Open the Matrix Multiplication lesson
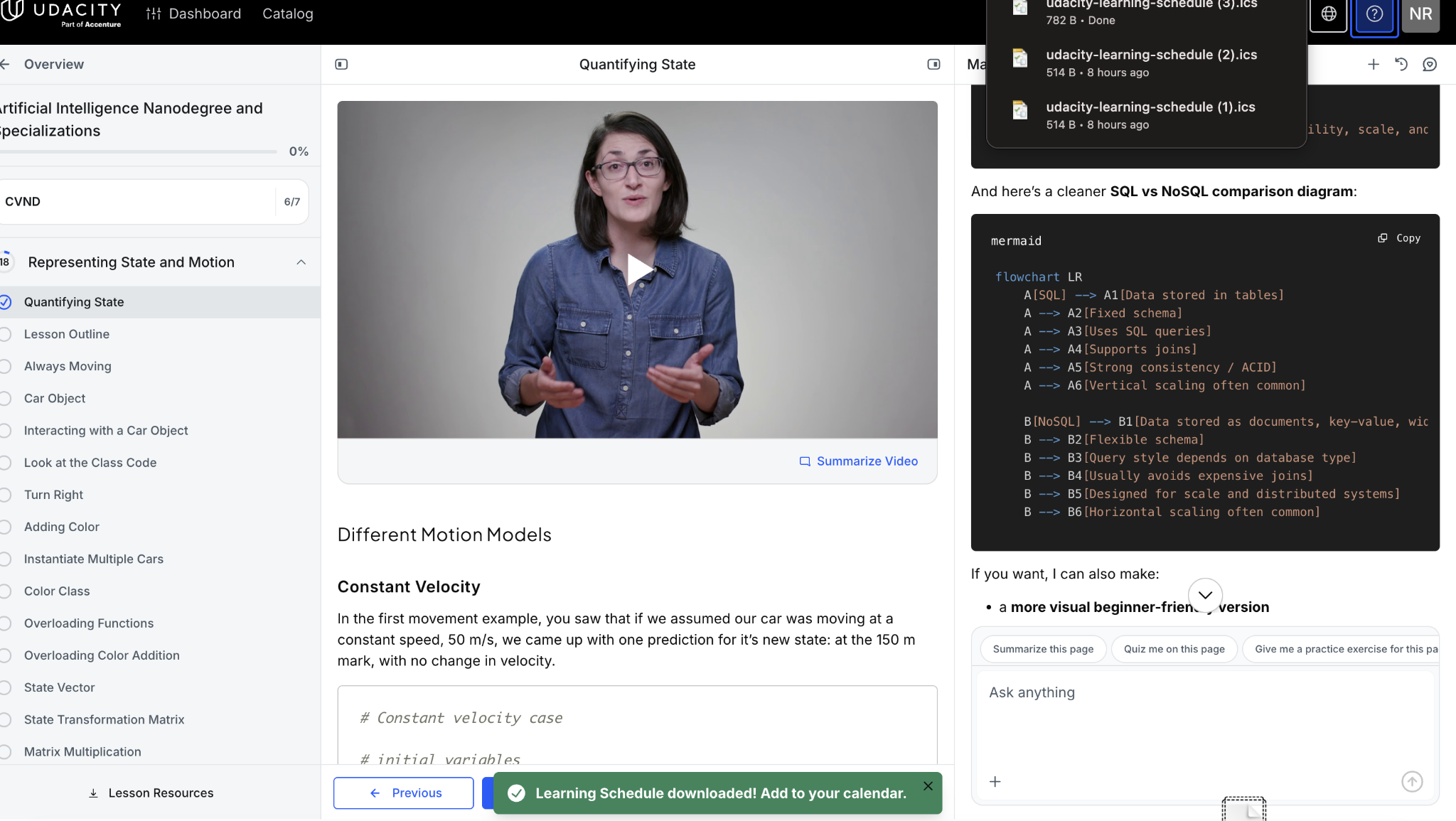 82,751
